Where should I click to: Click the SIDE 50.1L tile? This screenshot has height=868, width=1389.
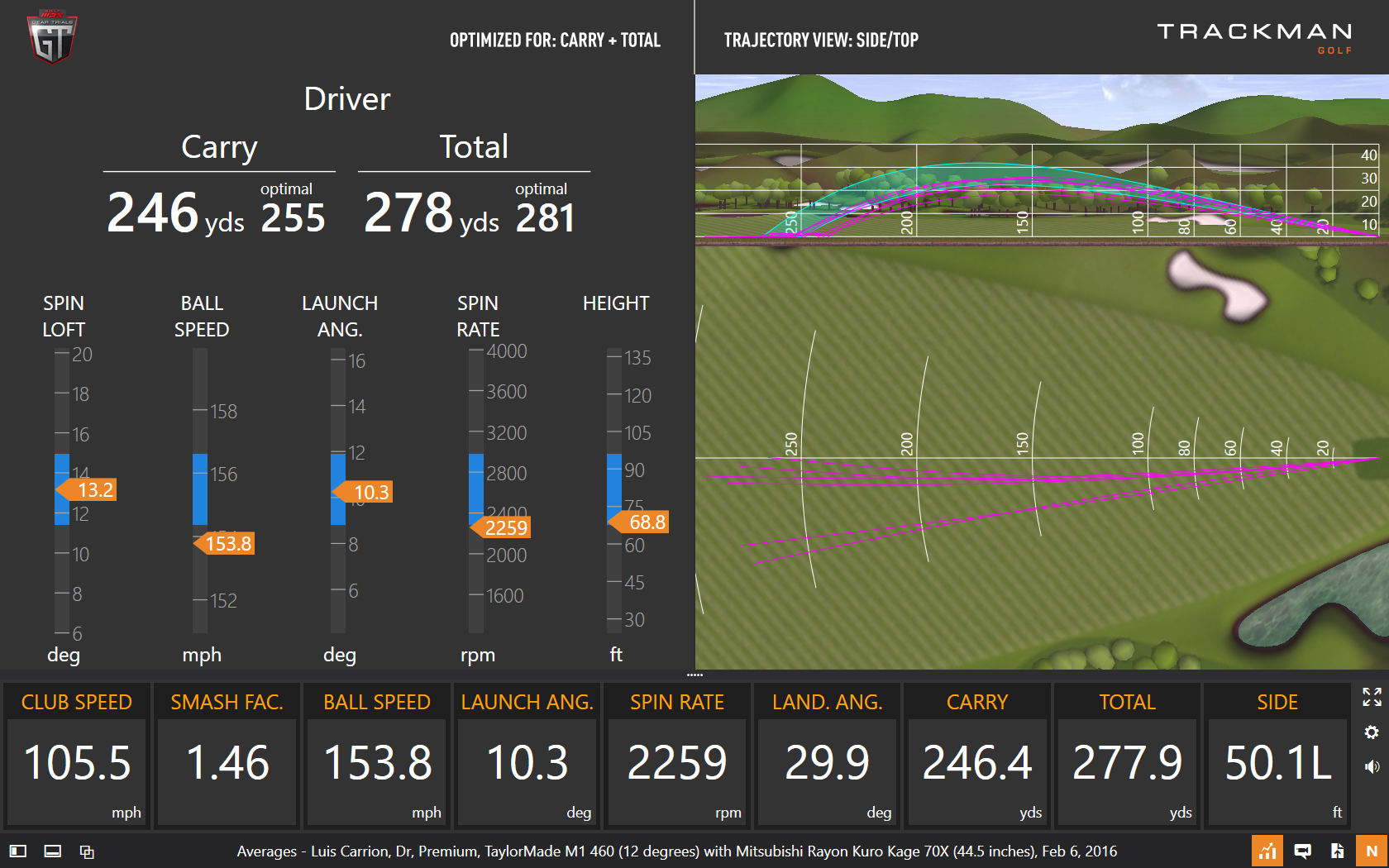pyautogui.click(x=1277, y=755)
